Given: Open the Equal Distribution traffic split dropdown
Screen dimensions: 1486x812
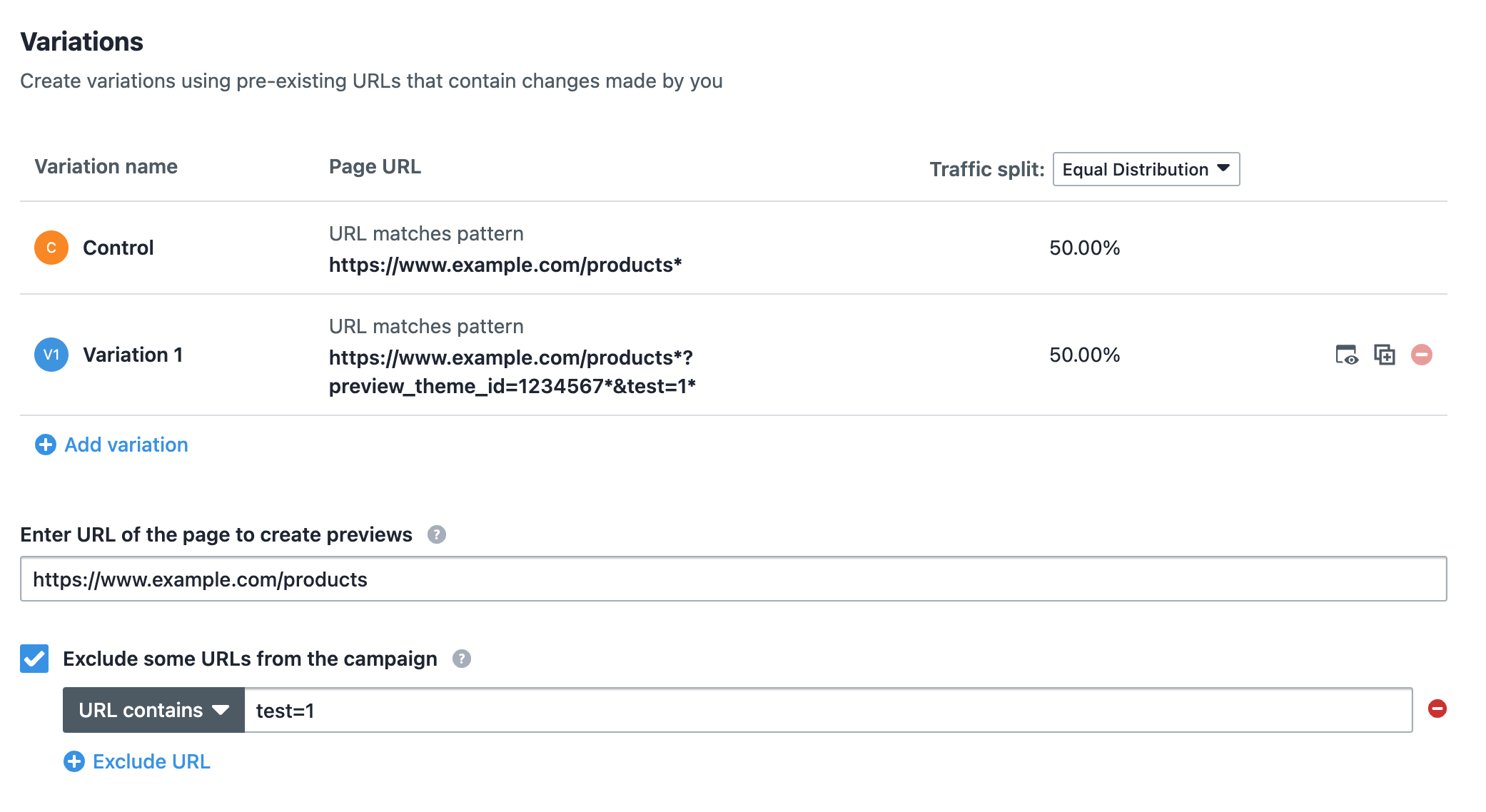Looking at the screenshot, I should (1146, 169).
